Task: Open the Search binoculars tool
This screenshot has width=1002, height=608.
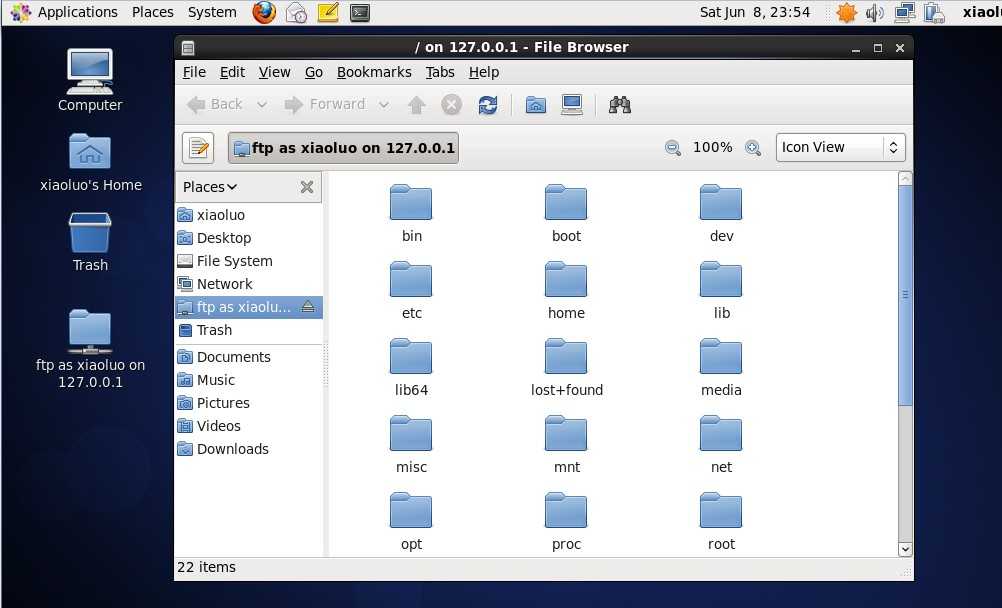Action: click(x=619, y=105)
